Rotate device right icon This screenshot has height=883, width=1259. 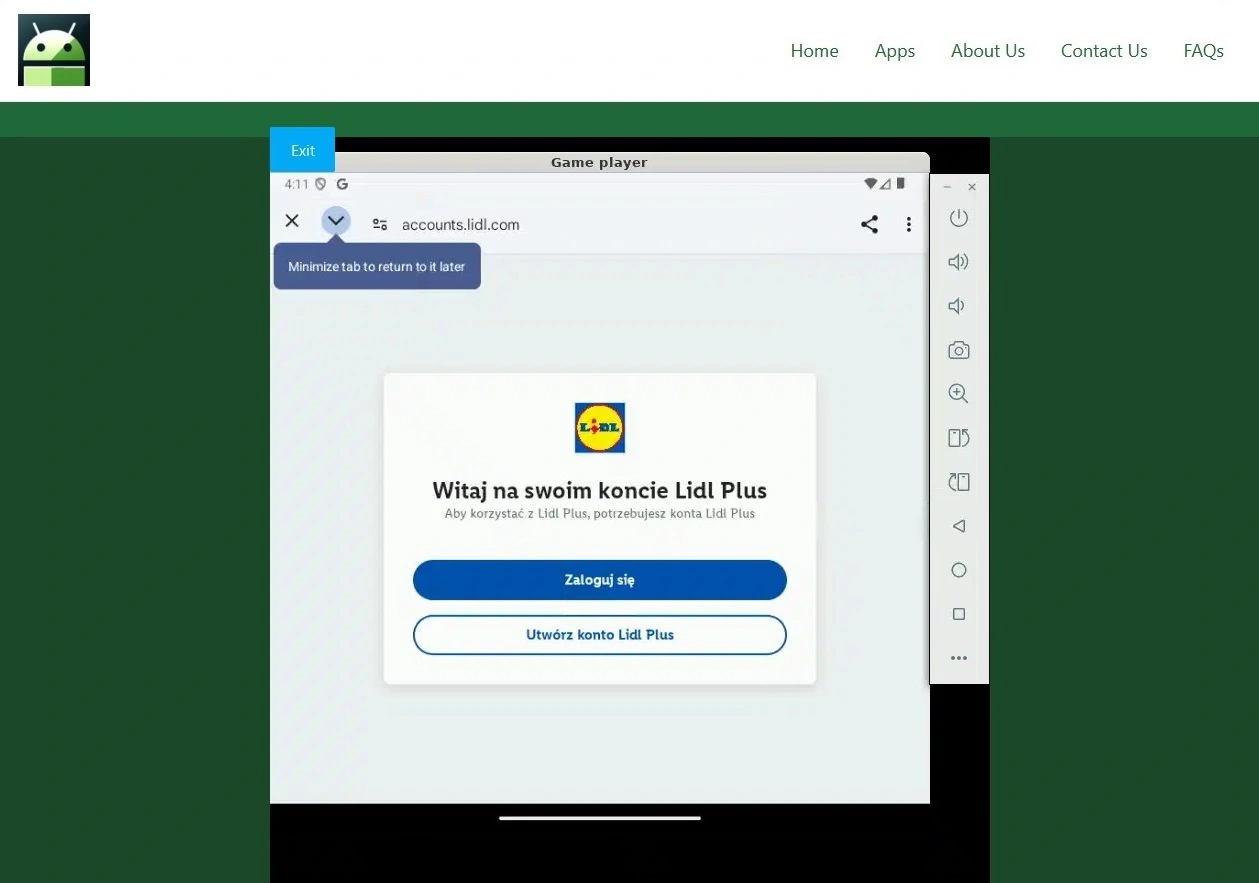(958, 482)
